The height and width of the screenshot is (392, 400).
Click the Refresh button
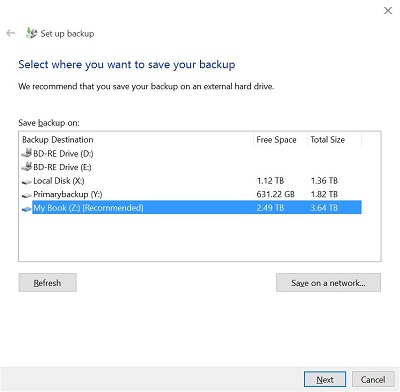[48, 283]
